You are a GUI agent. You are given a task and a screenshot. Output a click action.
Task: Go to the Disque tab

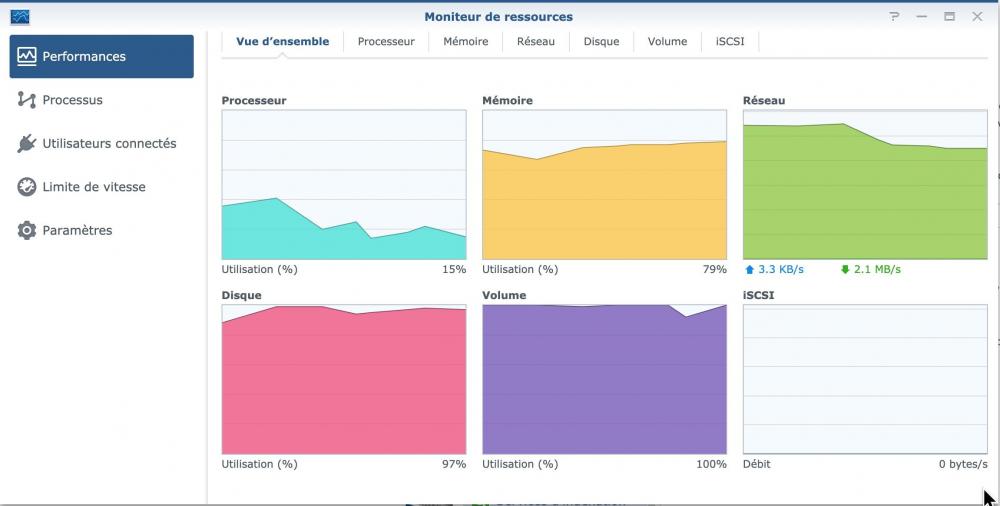coord(602,42)
